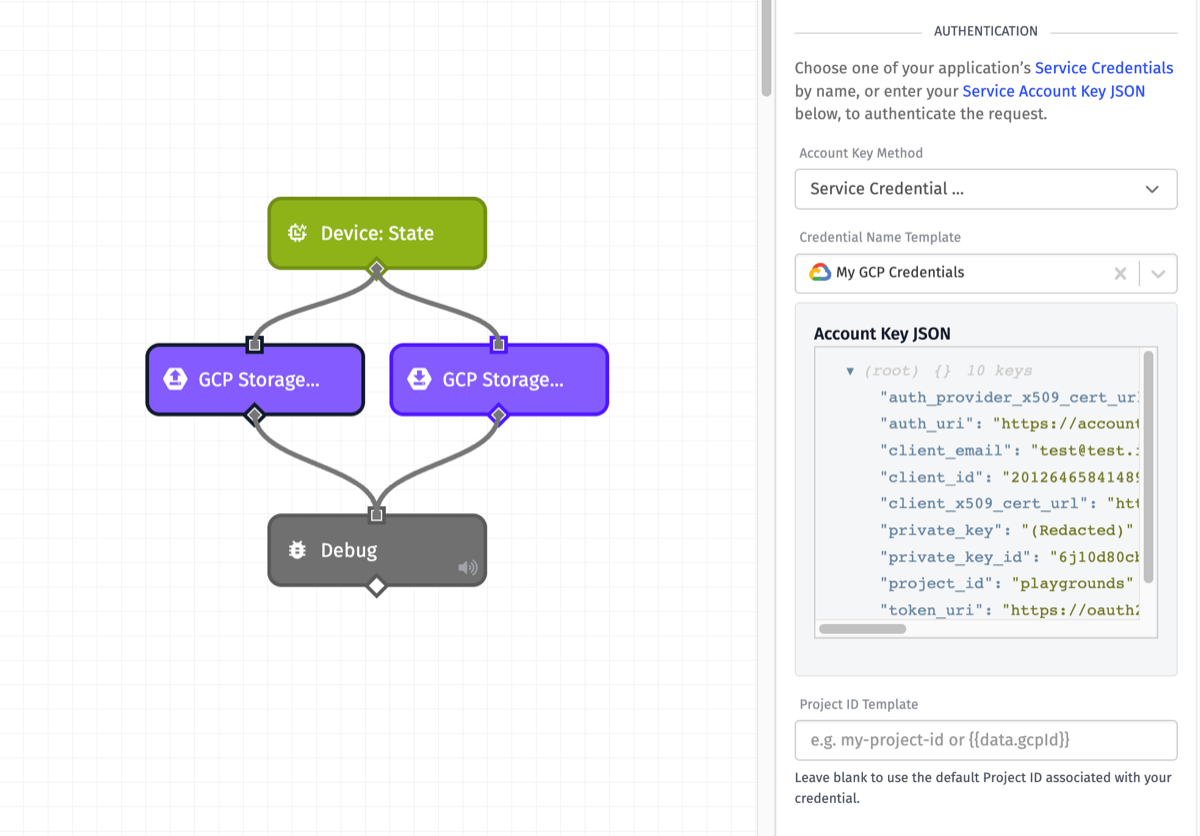Select the Debug node
Screen dimensions: 1200x836
(x=377, y=550)
